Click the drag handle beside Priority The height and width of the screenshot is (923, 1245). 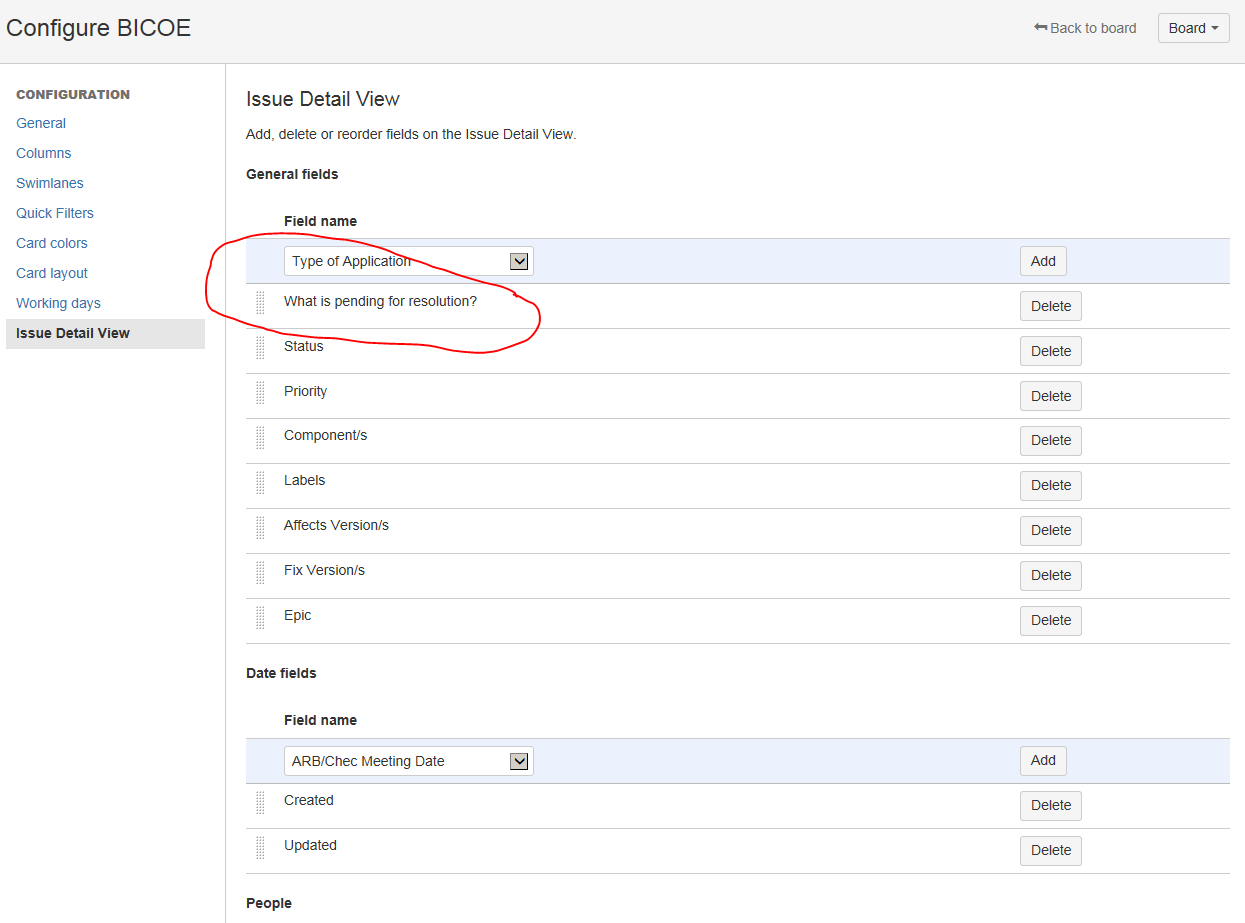pos(260,393)
